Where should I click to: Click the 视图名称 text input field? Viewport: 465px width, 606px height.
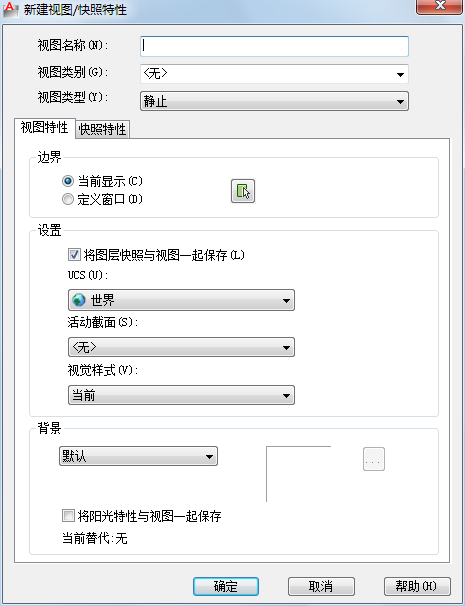[274, 46]
